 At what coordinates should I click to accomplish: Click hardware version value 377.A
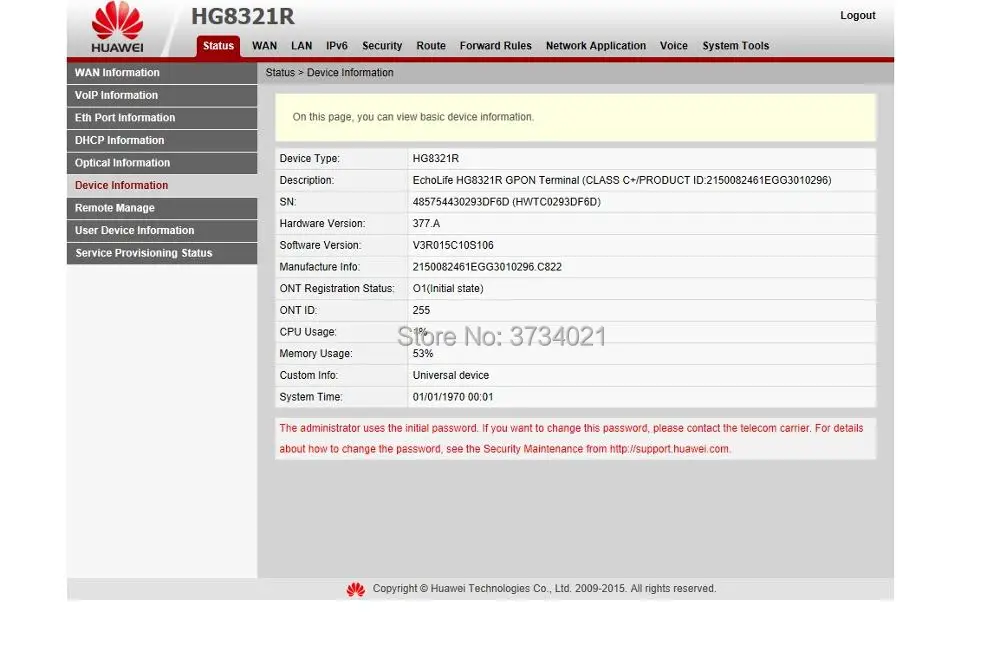coord(426,223)
